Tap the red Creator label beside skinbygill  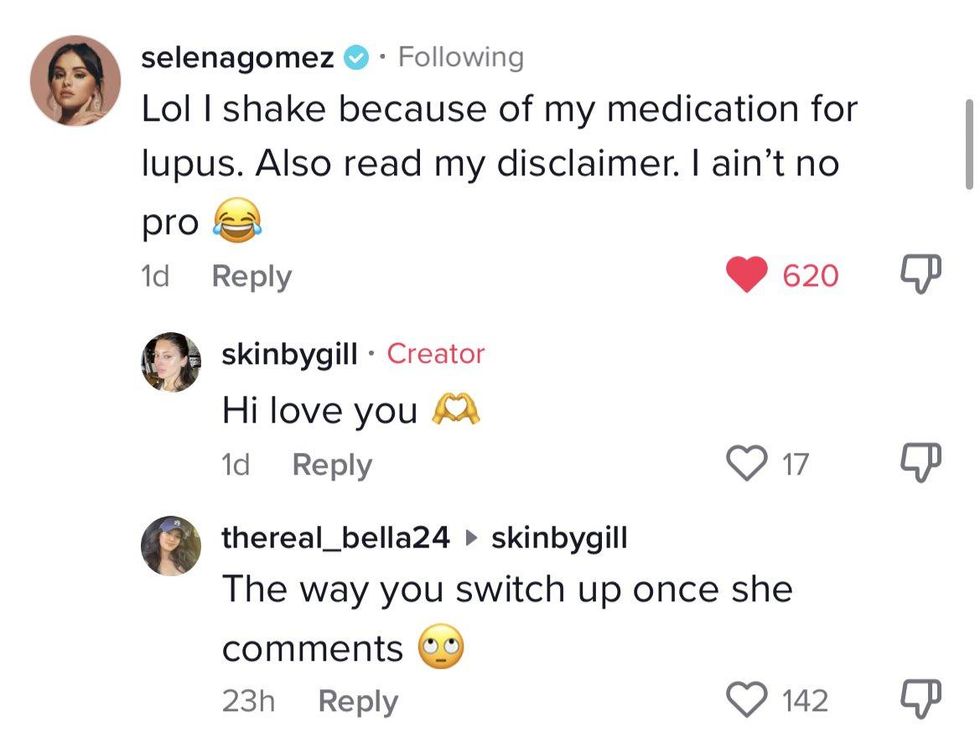(435, 354)
